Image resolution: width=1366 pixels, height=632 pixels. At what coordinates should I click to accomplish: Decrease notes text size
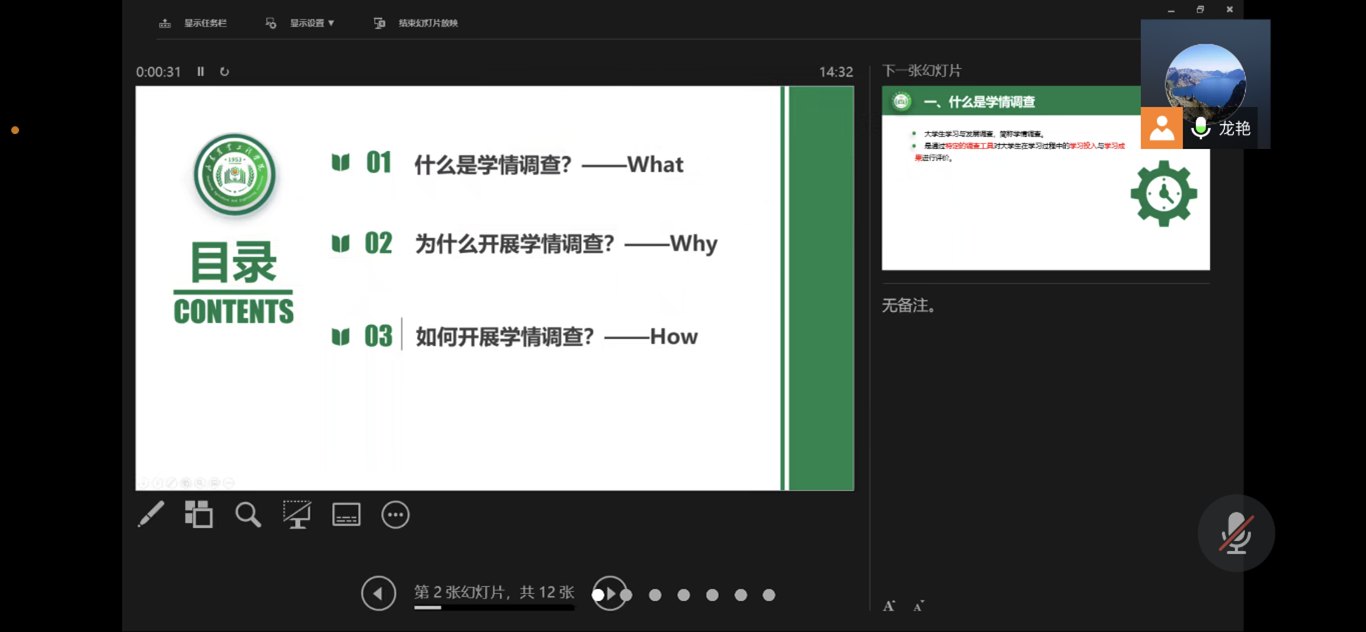pos(919,605)
